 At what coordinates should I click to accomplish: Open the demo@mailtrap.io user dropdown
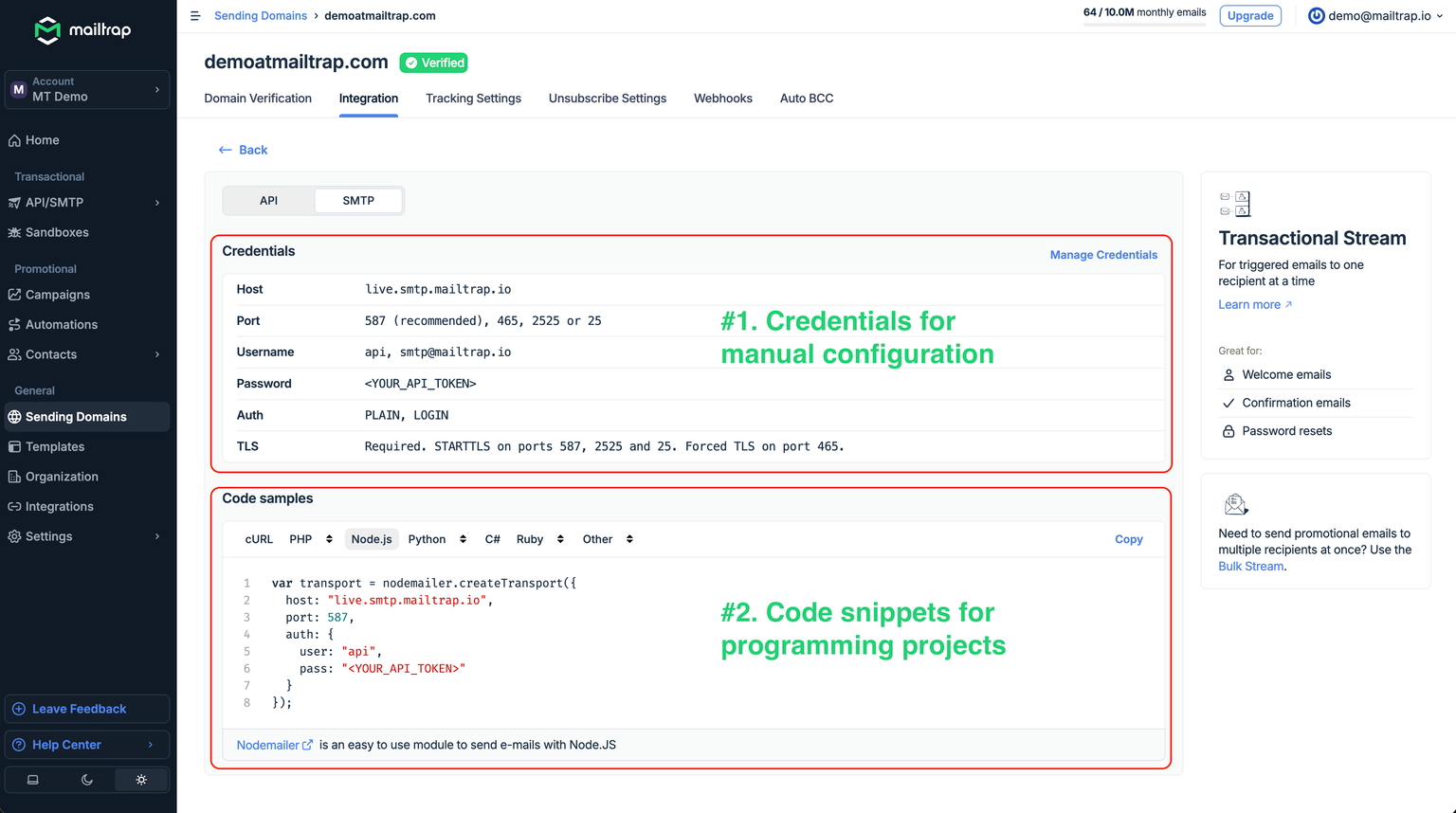[1375, 16]
